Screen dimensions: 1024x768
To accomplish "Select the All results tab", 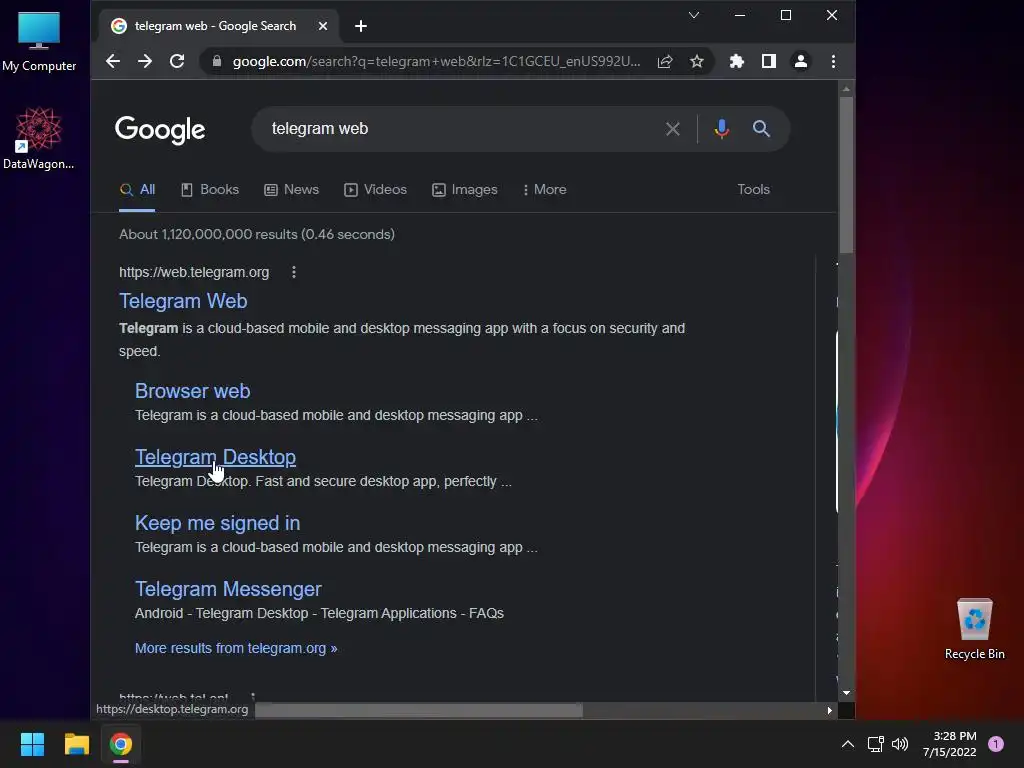I will click(x=137, y=189).
